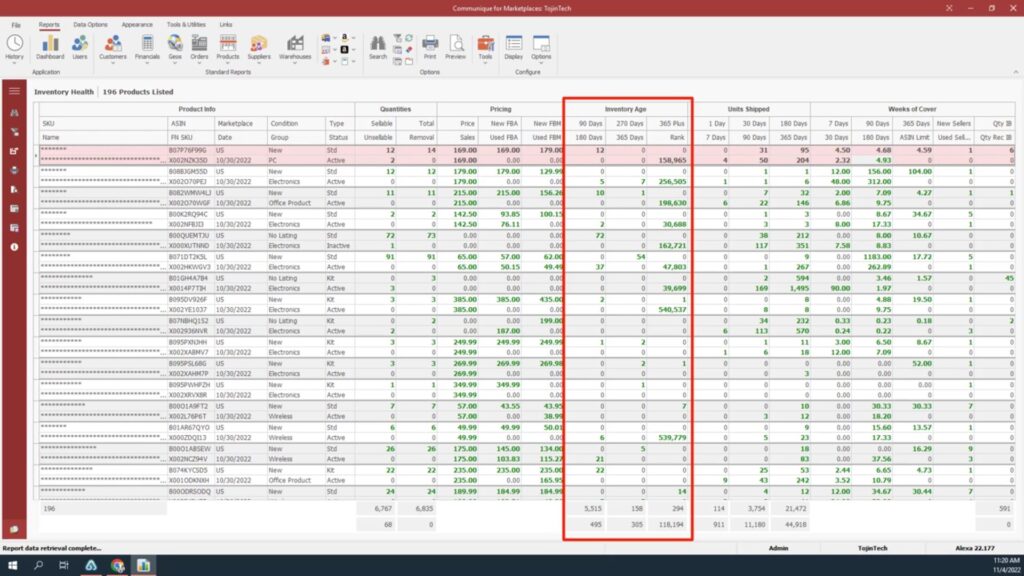Click the Users icon in Application group
This screenshot has width=1024, height=576.
click(x=80, y=45)
